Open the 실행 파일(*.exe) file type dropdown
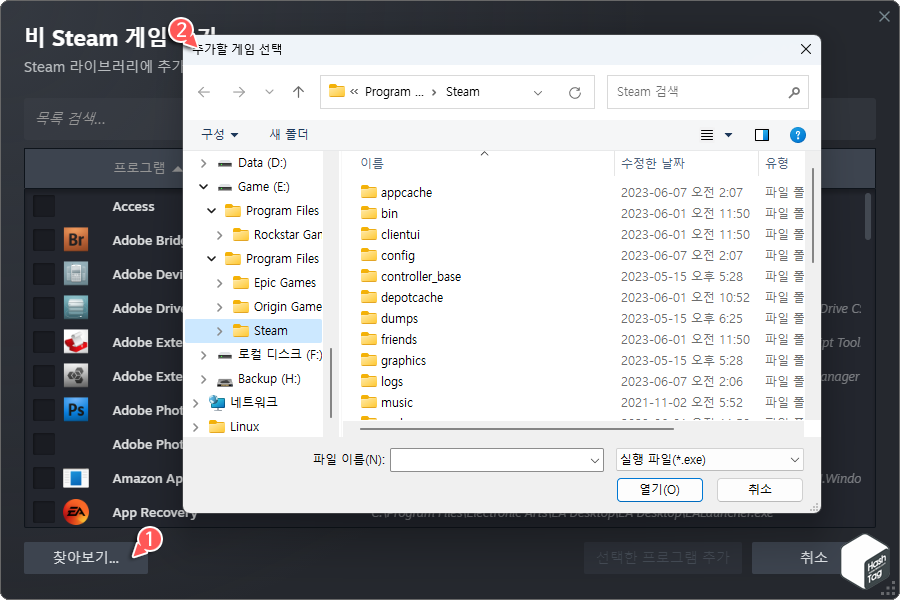The image size is (900, 600). (709, 459)
